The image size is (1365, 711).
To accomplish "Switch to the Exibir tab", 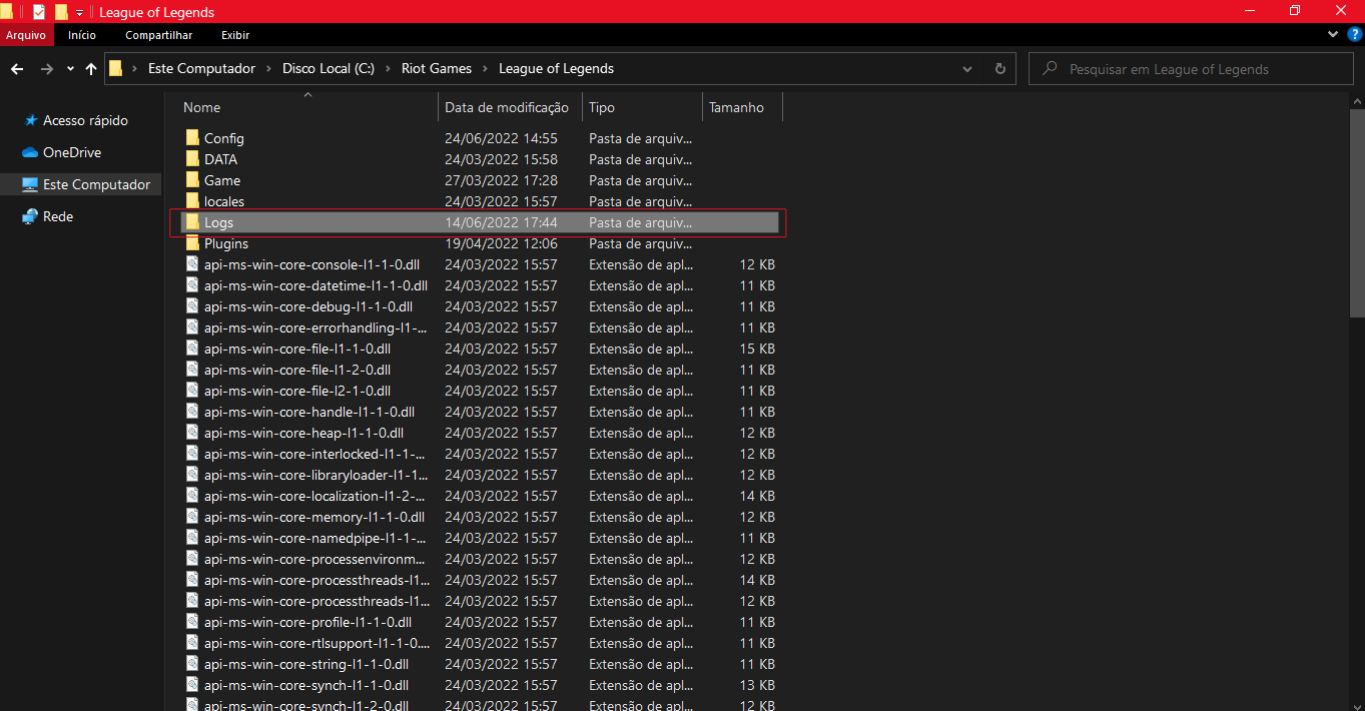I will (235, 35).
